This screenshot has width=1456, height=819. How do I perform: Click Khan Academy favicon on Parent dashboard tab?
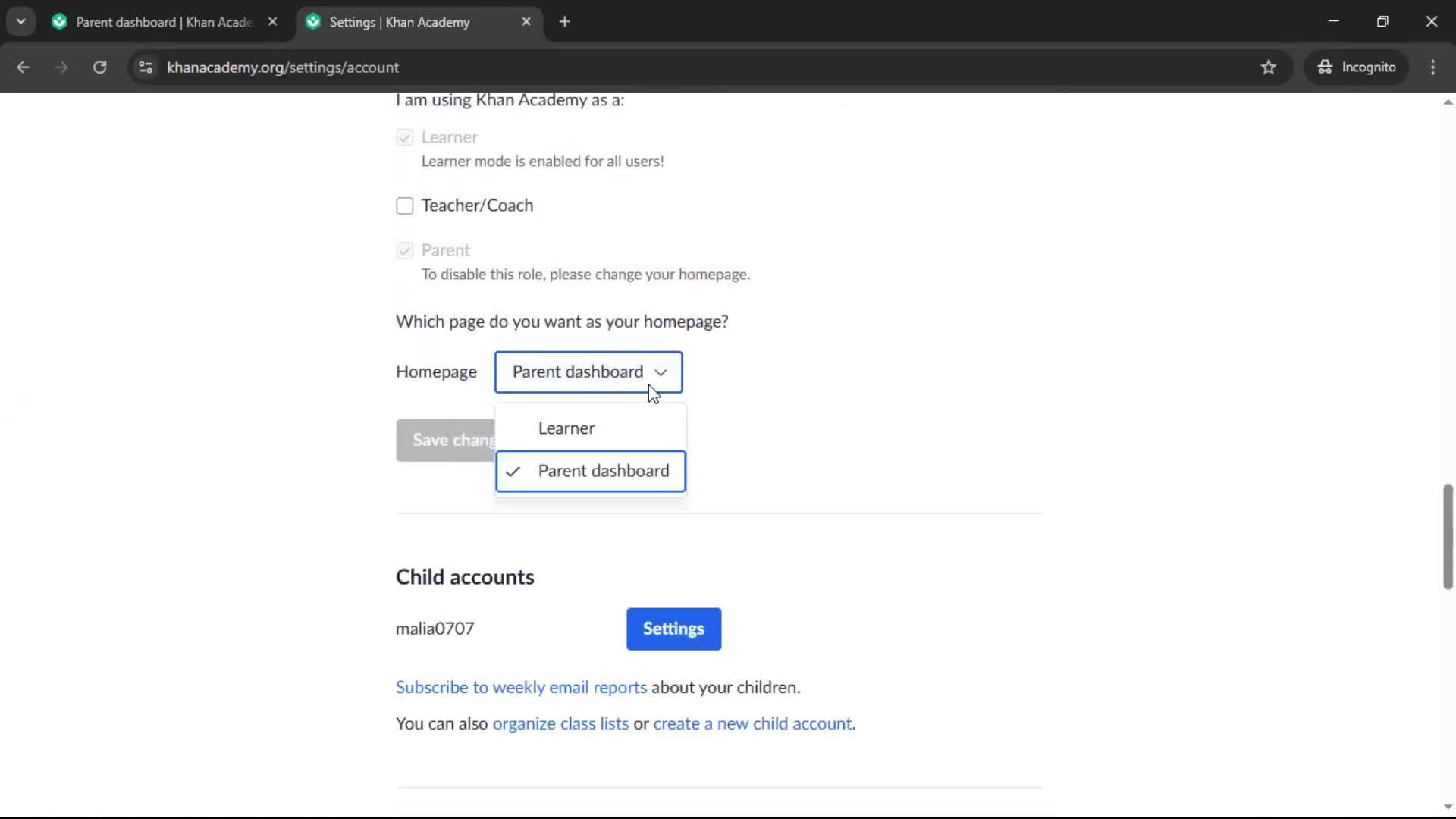click(x=59, y=22)
